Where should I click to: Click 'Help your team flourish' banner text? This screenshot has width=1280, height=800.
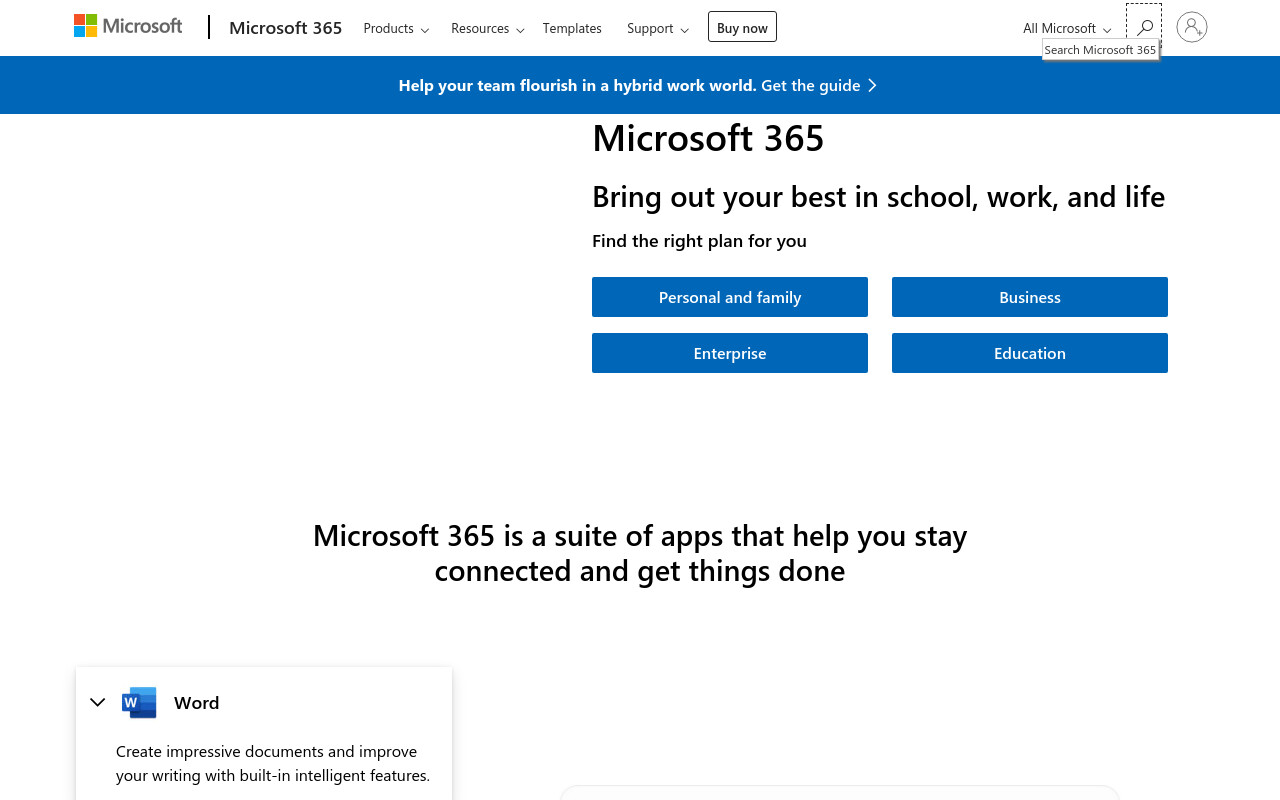577,85
